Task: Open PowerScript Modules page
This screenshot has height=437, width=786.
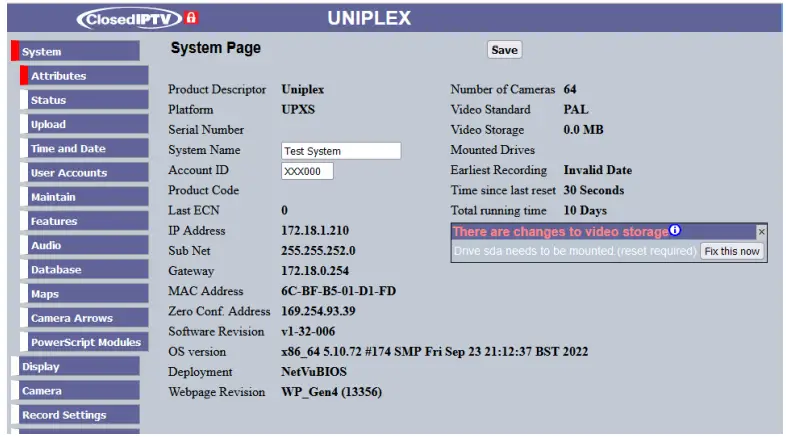Action: [84, 342]
